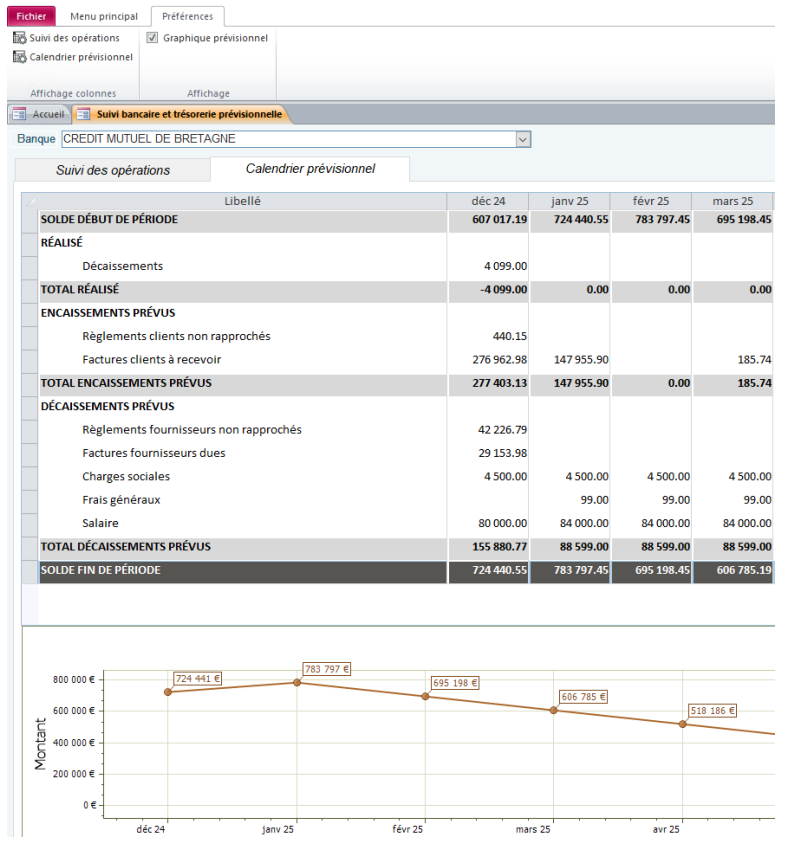Viewport: 791px width, 852px height.
Task: Click the form selector icon beside Libellé header
Action: coord(29,203)
